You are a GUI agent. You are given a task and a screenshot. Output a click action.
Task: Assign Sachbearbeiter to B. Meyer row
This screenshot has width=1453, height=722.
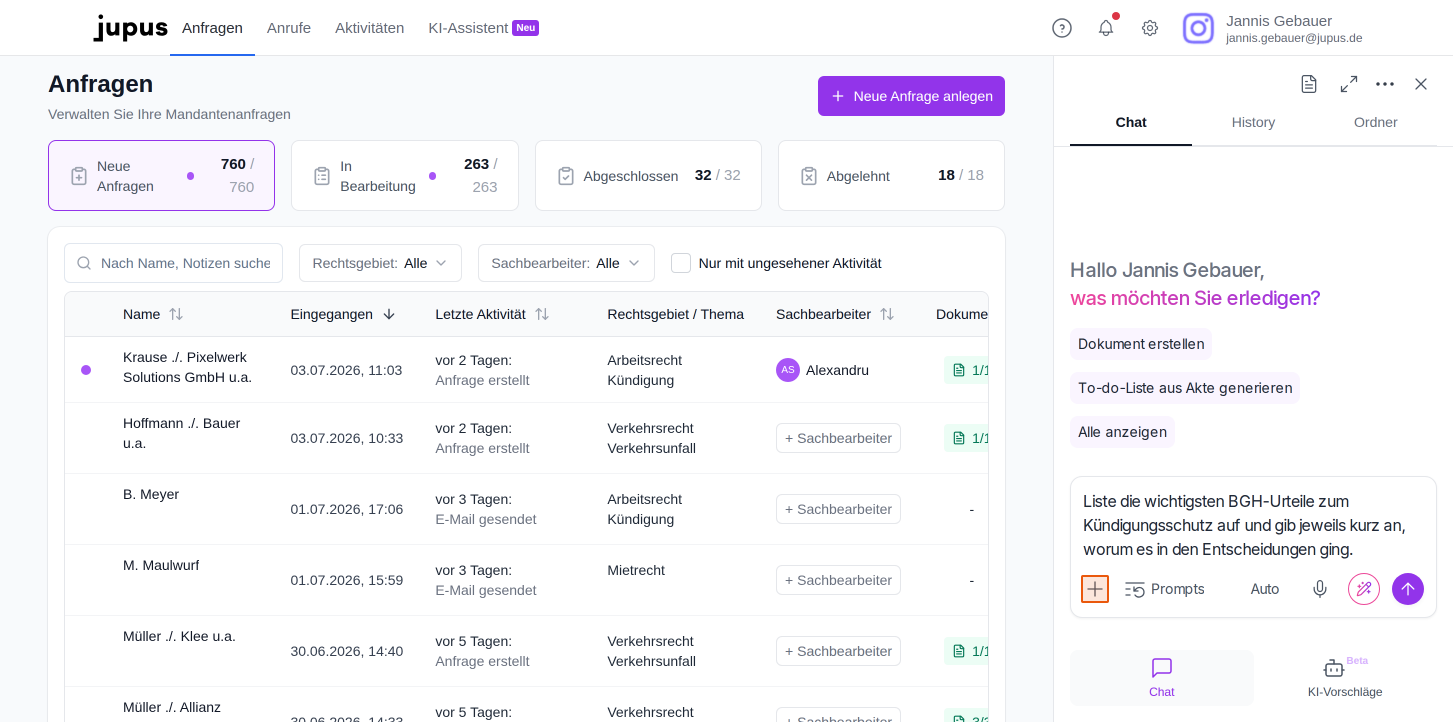point(838,509)
